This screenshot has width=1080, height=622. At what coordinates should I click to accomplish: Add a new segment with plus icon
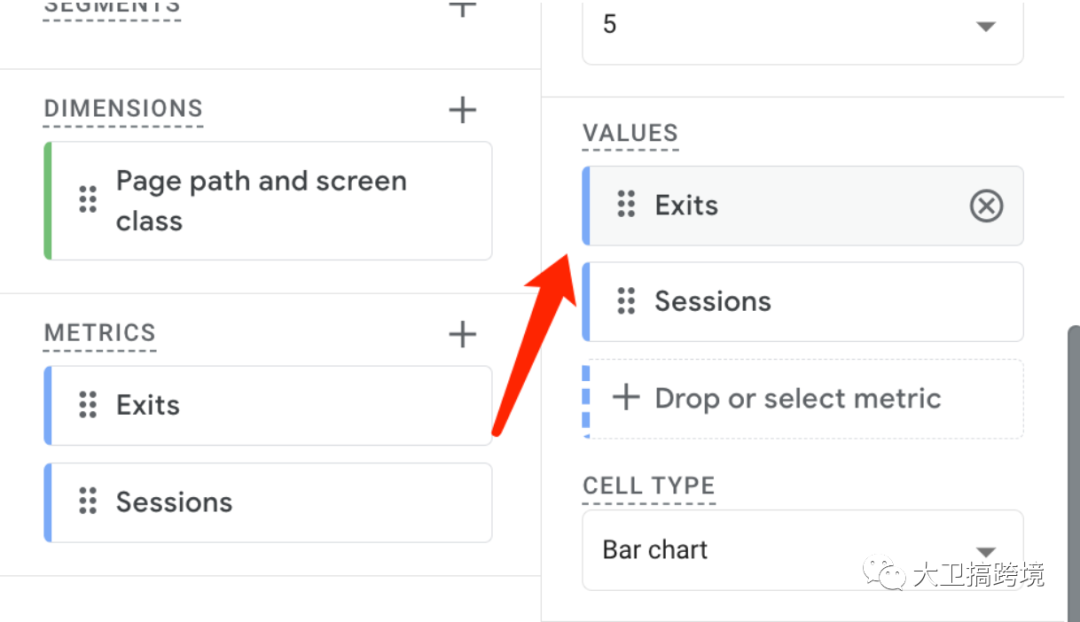(462, 8)
